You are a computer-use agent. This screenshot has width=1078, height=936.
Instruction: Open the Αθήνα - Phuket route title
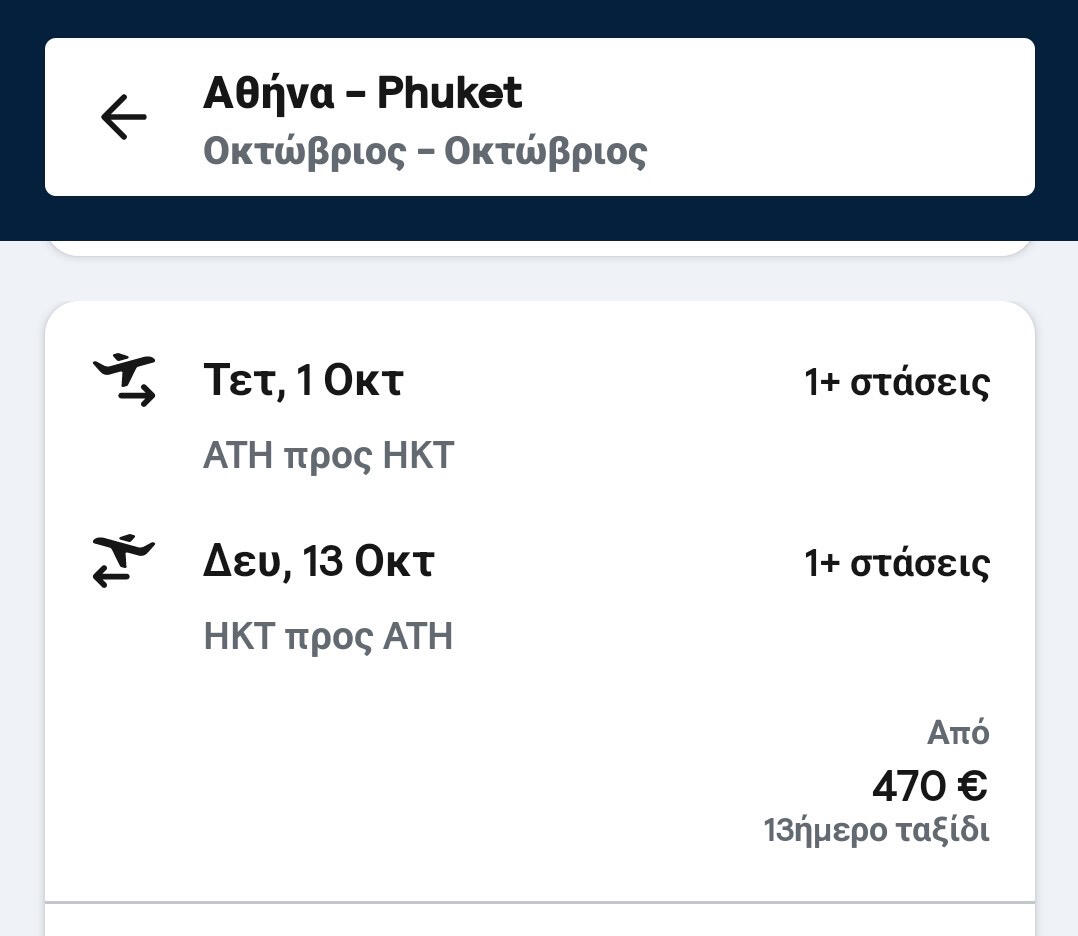pyautogui.click(x=362, y=93)
